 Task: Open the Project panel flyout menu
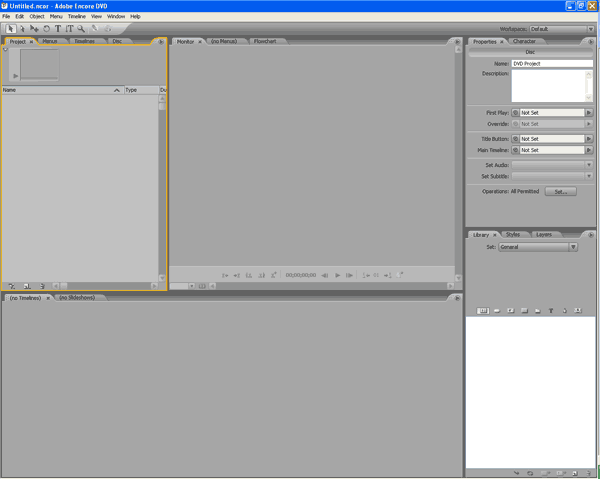pos(161,42)
